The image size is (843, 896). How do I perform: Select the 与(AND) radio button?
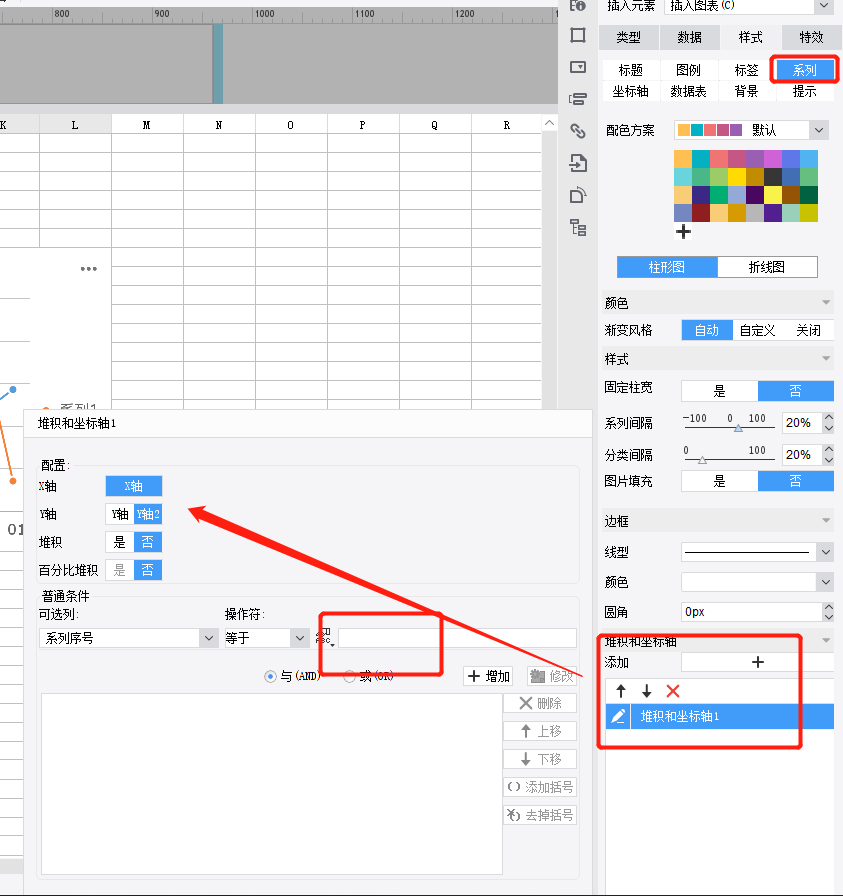pos(270,677)
